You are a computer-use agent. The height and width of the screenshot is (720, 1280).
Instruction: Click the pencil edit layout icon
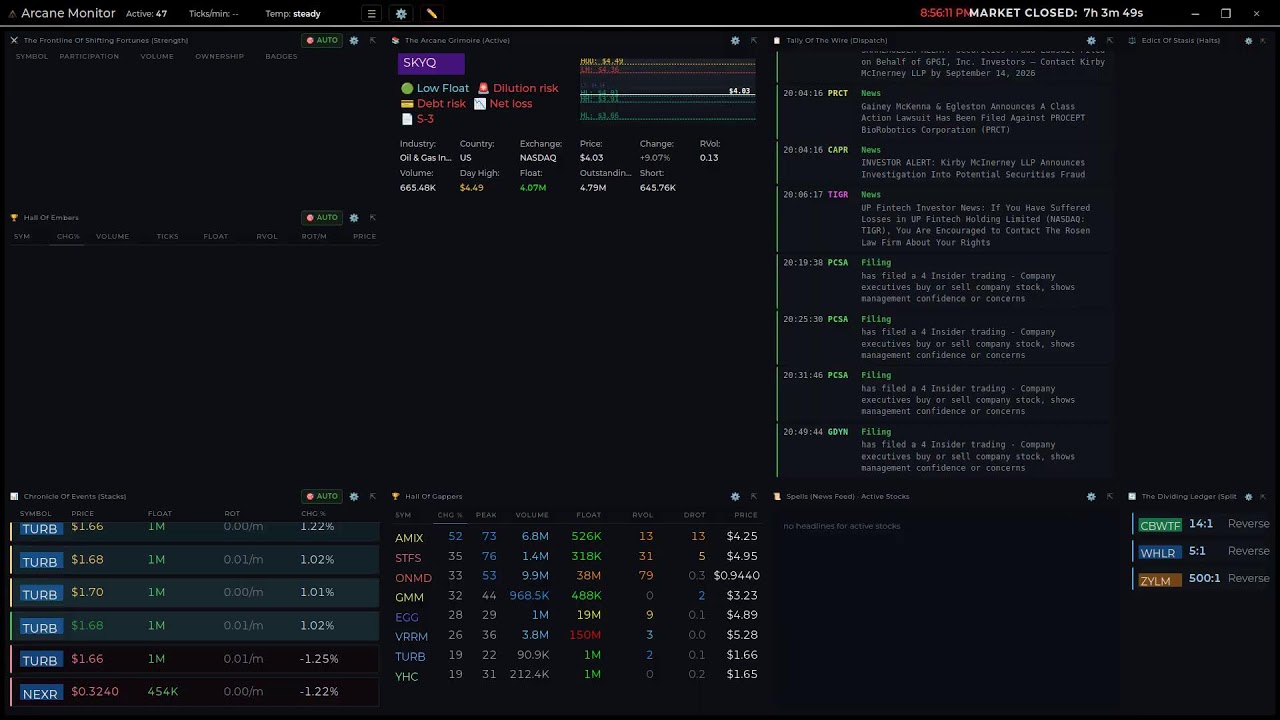431,14
